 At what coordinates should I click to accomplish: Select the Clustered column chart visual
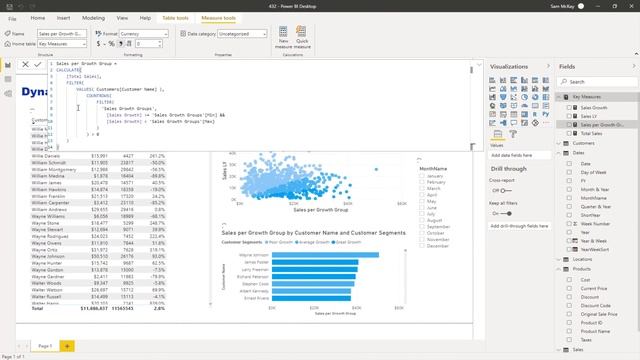[524, 80]
